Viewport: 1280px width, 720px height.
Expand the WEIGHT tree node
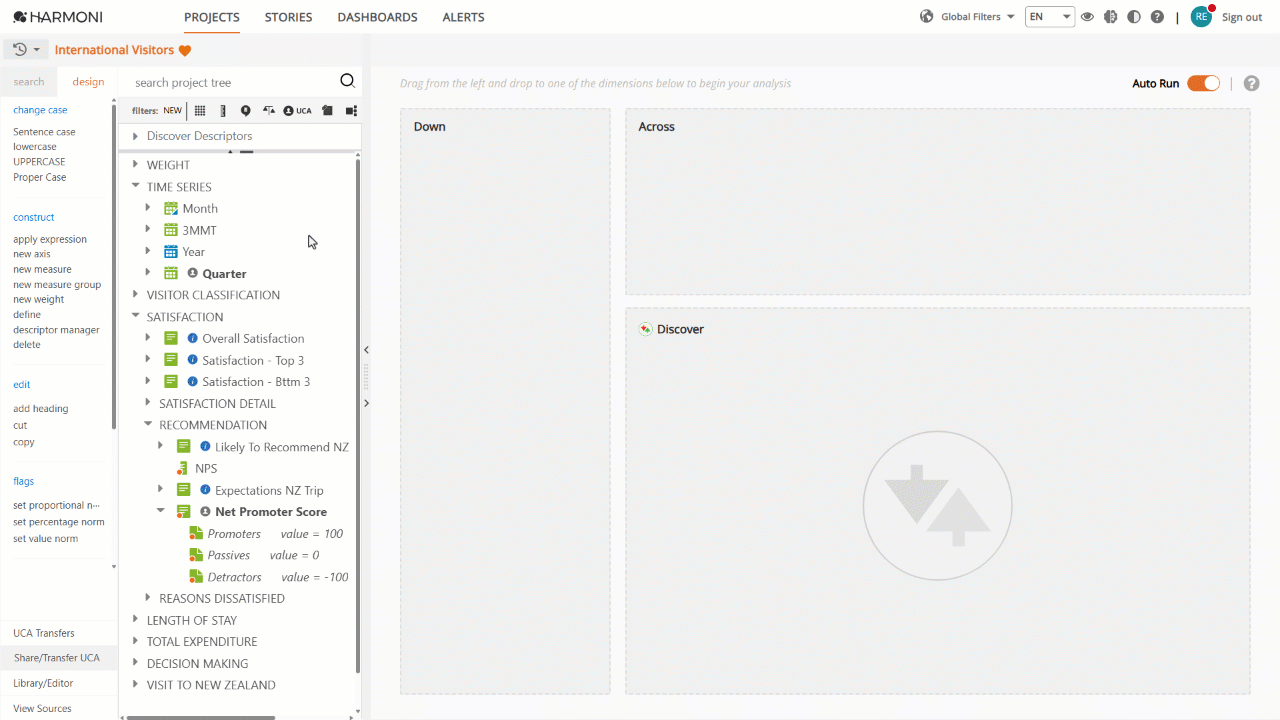coord(136,165)
